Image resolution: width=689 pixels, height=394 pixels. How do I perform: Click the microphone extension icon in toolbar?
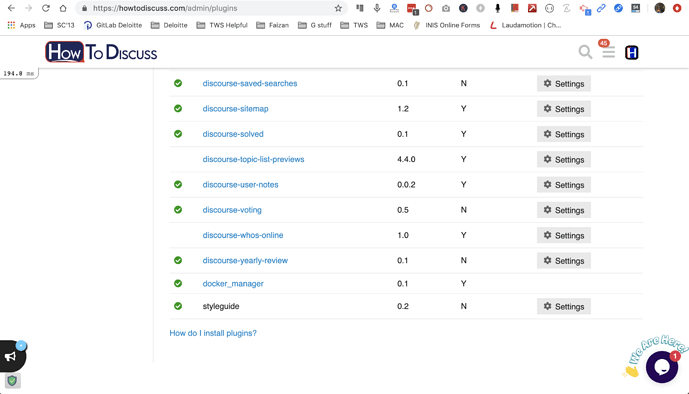coord(377,8)
